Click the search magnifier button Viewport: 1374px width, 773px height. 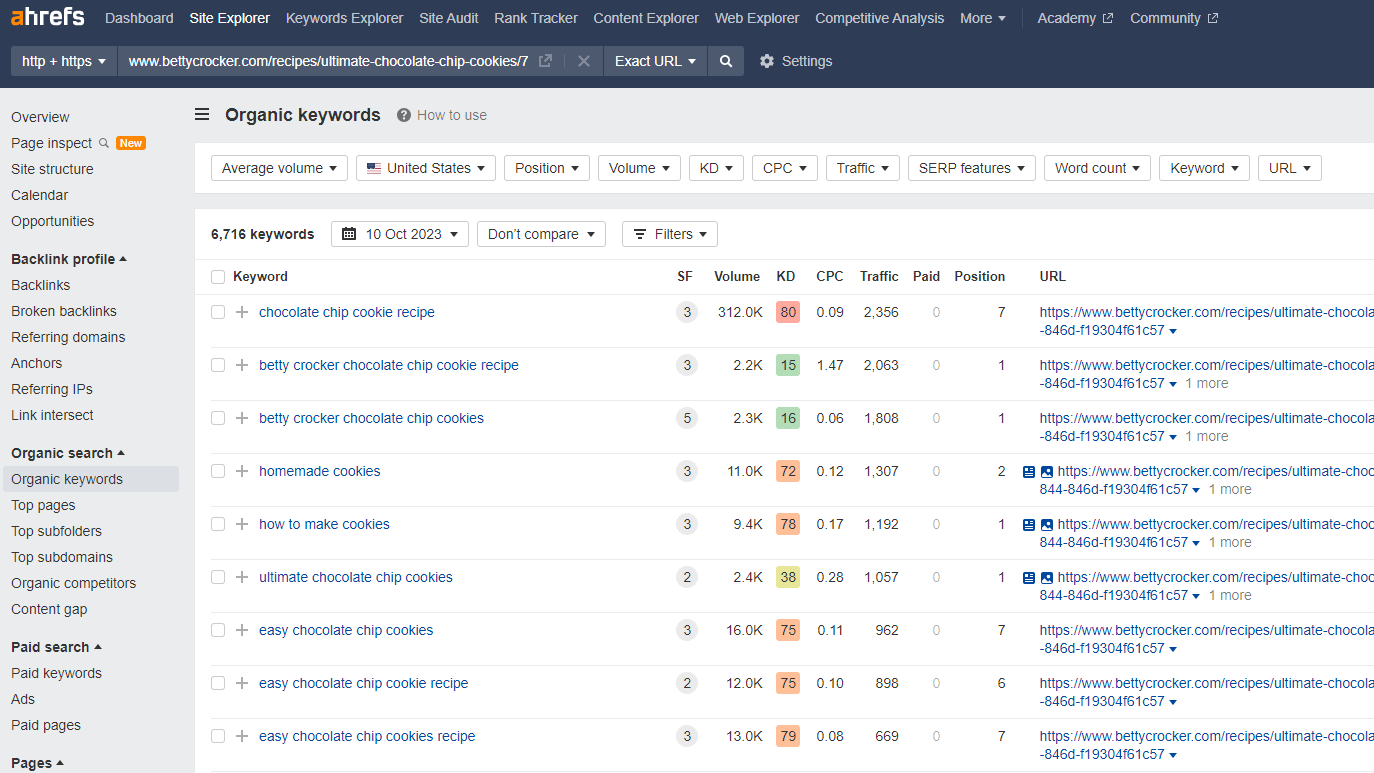726,61
